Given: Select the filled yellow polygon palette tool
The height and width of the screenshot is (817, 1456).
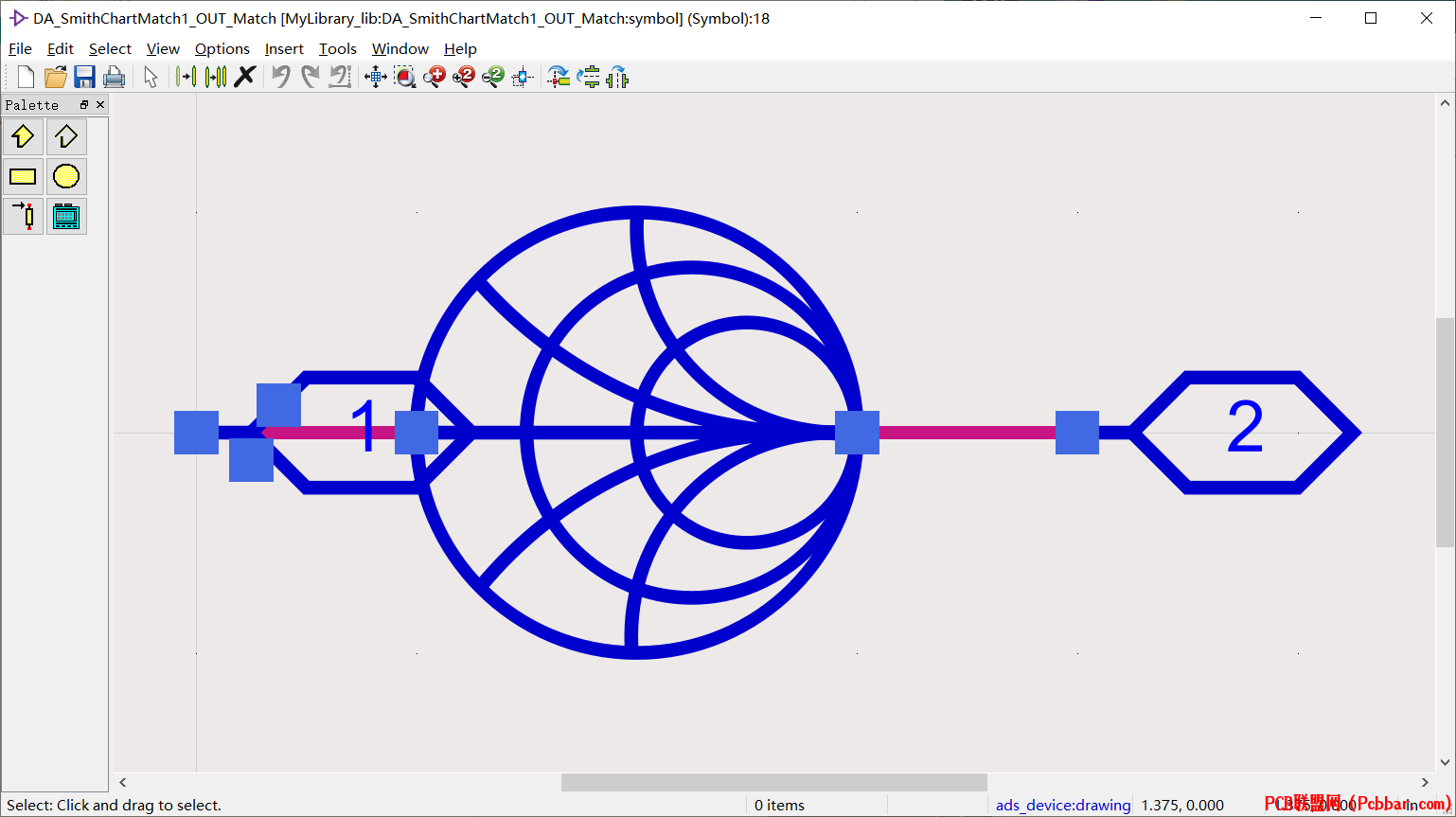Looking at the screenshot, I should 23,137.
